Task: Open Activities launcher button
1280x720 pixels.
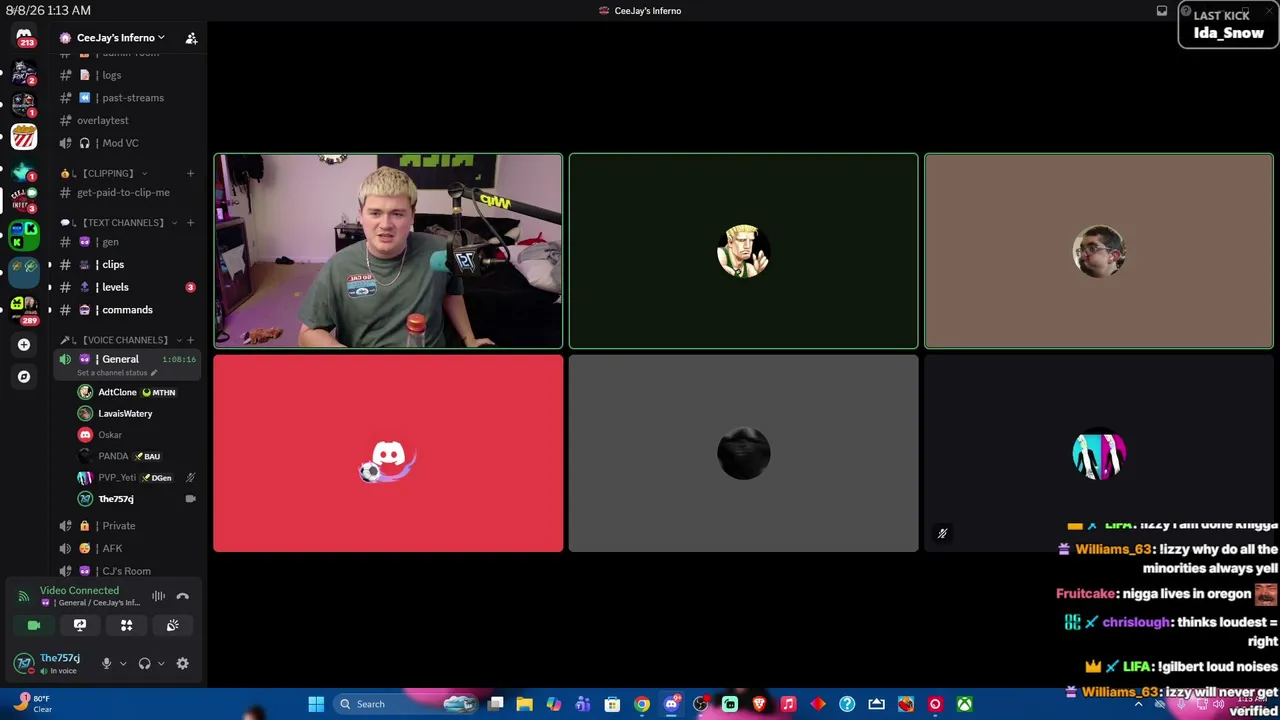Action: pos(126,625)
